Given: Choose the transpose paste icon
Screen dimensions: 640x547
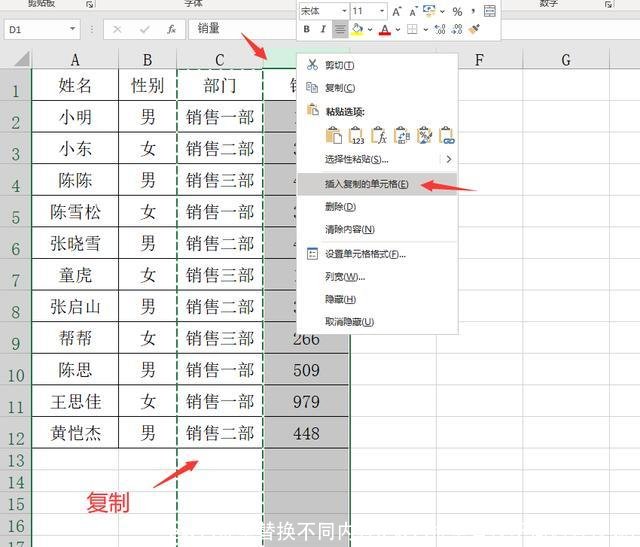Looking at the screenshot, I should tap(401, 135).
